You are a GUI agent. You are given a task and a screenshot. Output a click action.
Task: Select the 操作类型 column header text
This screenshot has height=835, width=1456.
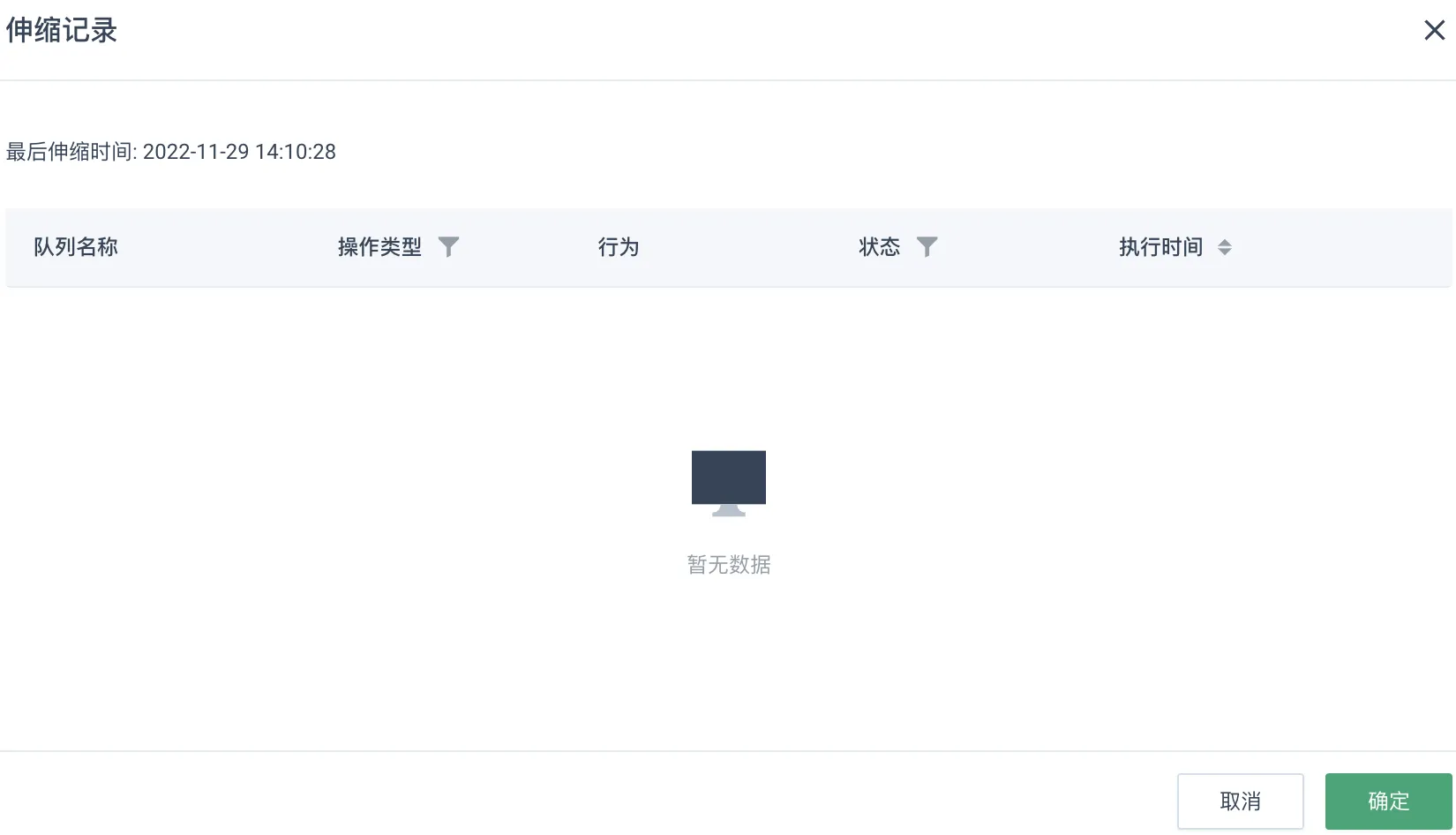[x=379, y=247]
